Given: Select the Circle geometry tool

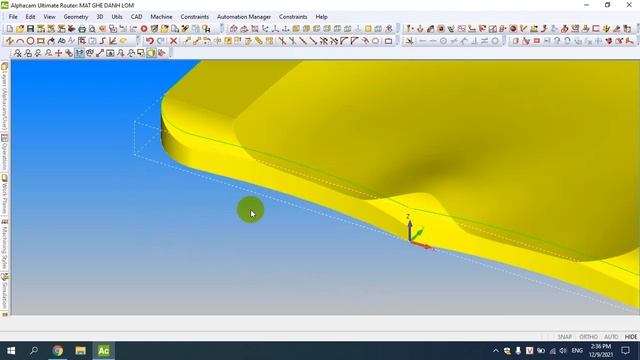Looking at the screenshot, I should [x=30, y=41].
